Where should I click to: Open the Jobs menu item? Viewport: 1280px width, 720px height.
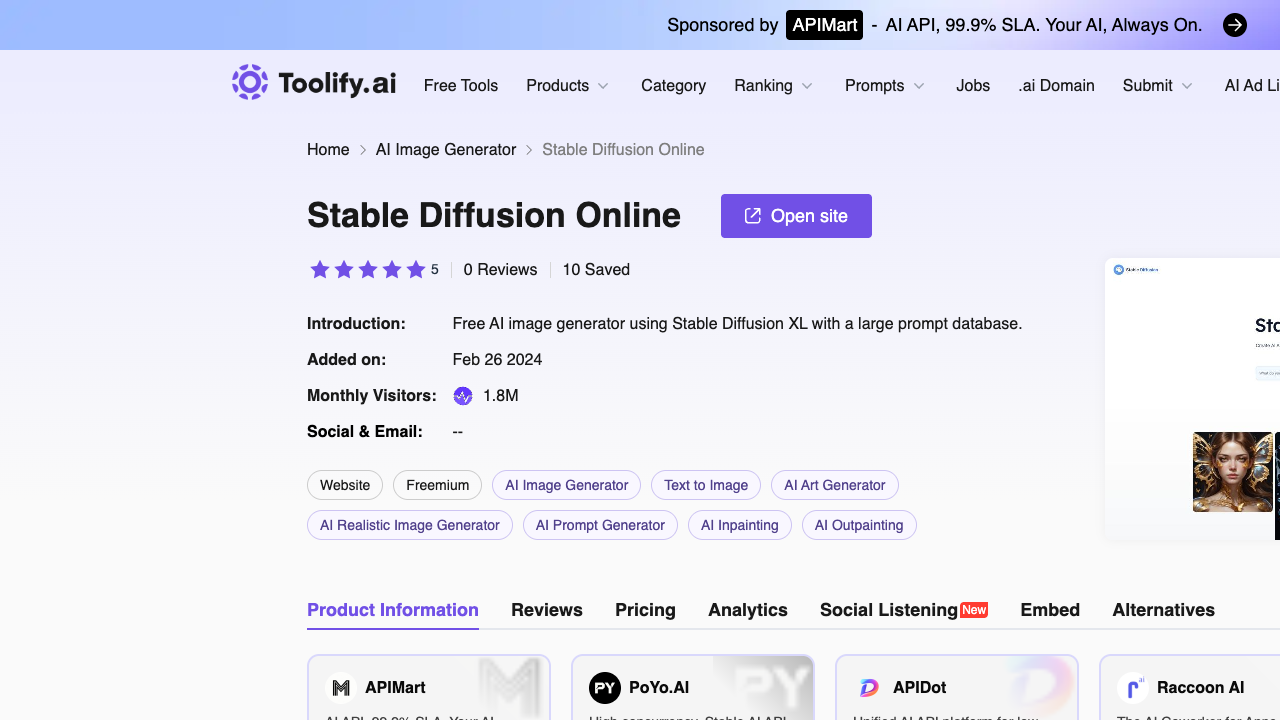coord(973,86)
